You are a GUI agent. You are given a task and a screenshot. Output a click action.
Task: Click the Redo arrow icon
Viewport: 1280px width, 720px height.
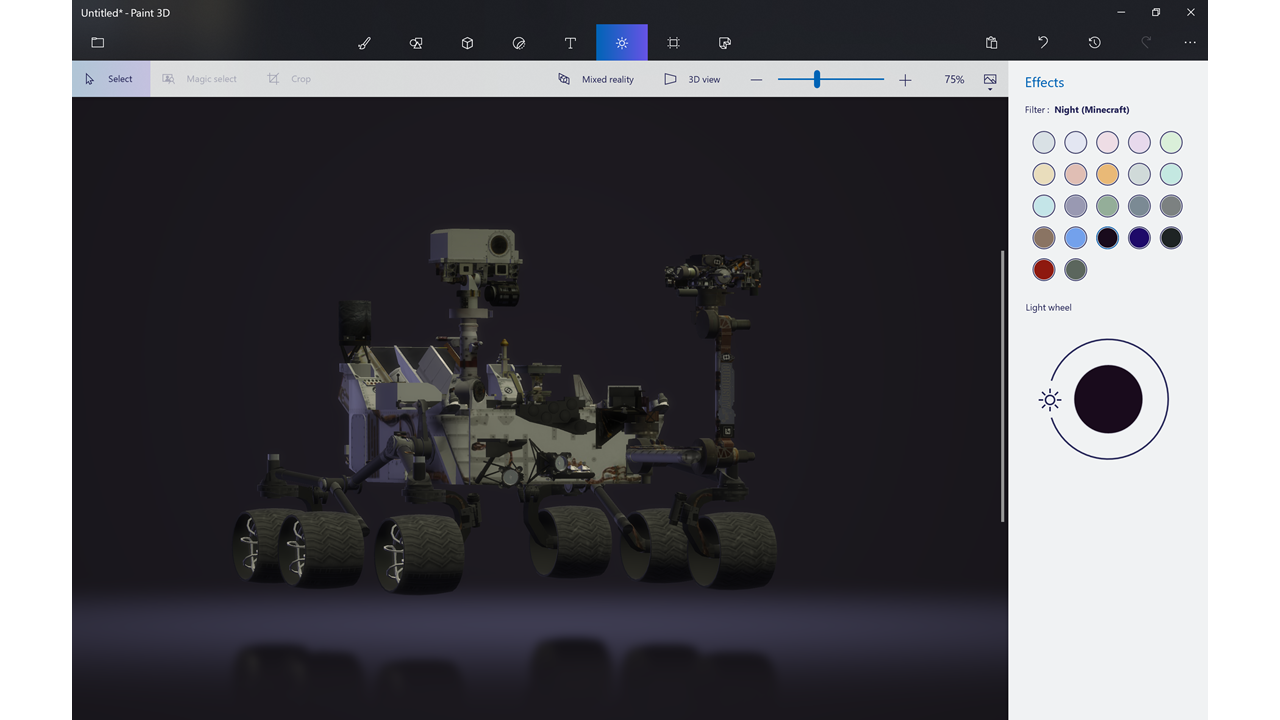(1147, 43)
